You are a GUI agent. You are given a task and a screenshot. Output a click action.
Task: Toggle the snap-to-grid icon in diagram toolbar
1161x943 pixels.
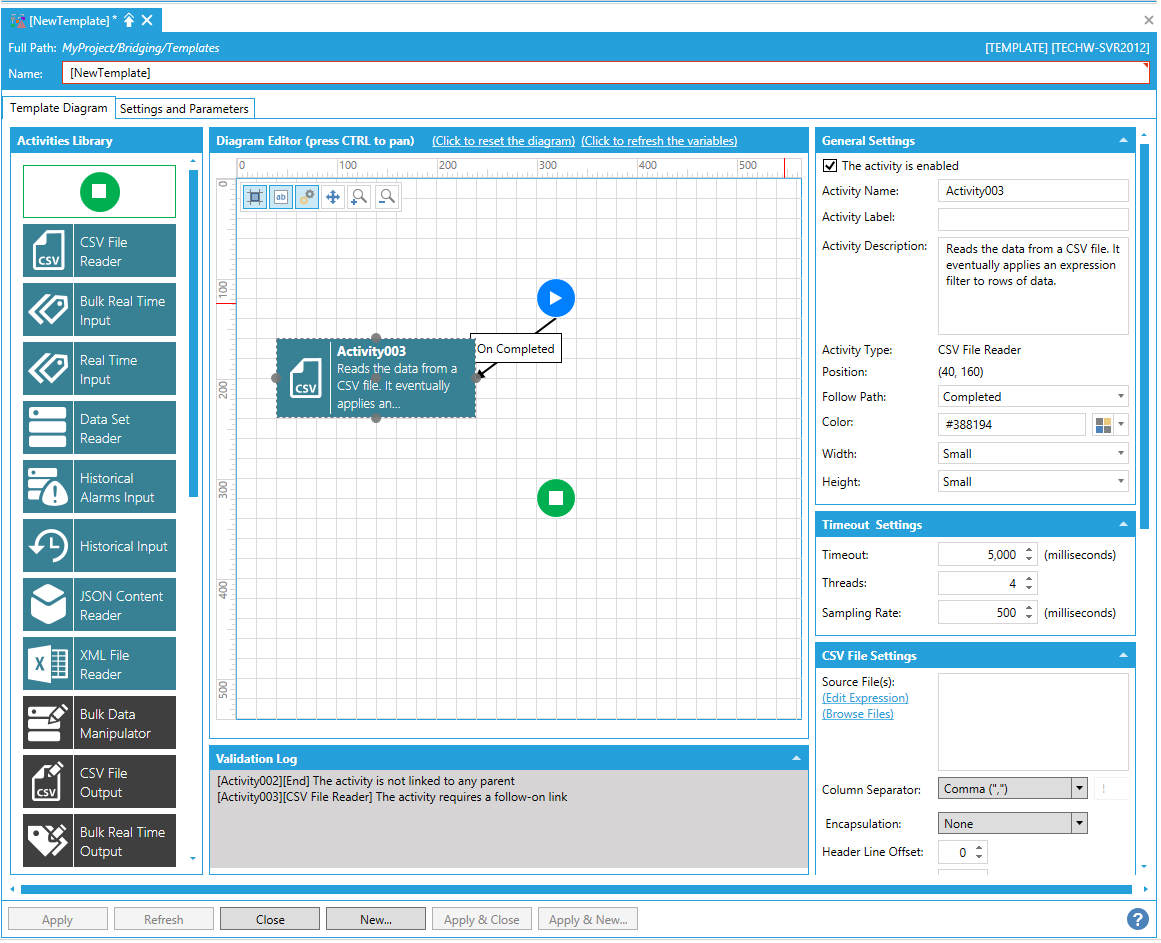[255, 197]
